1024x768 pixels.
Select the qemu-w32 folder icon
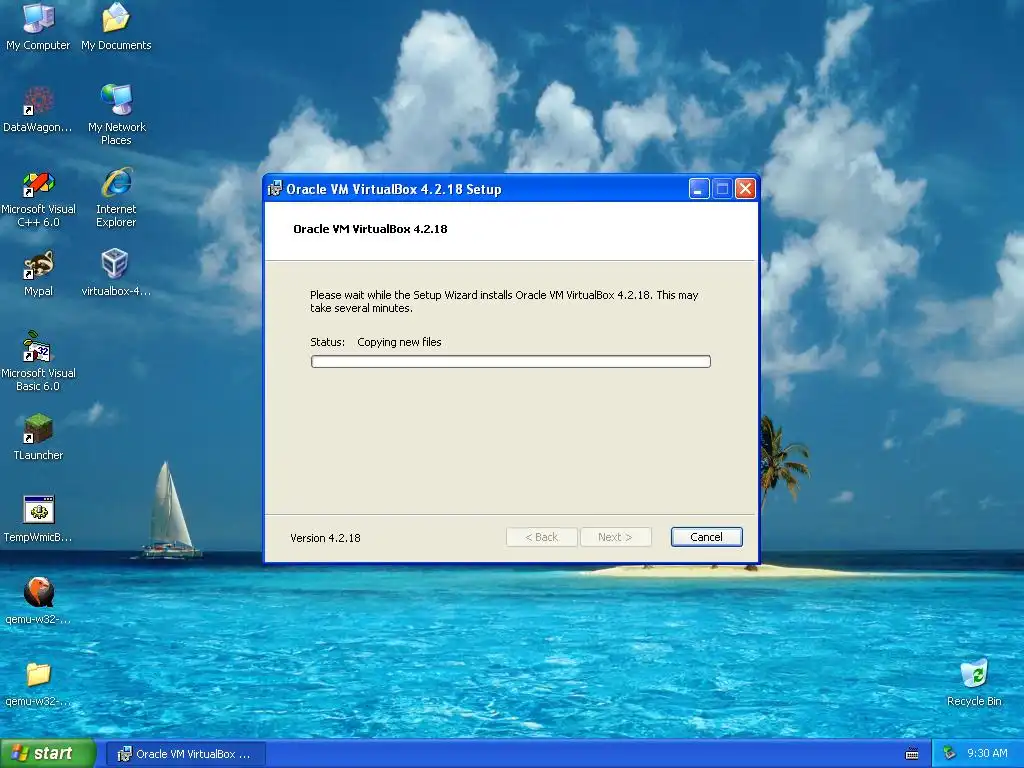click(38, 683)
